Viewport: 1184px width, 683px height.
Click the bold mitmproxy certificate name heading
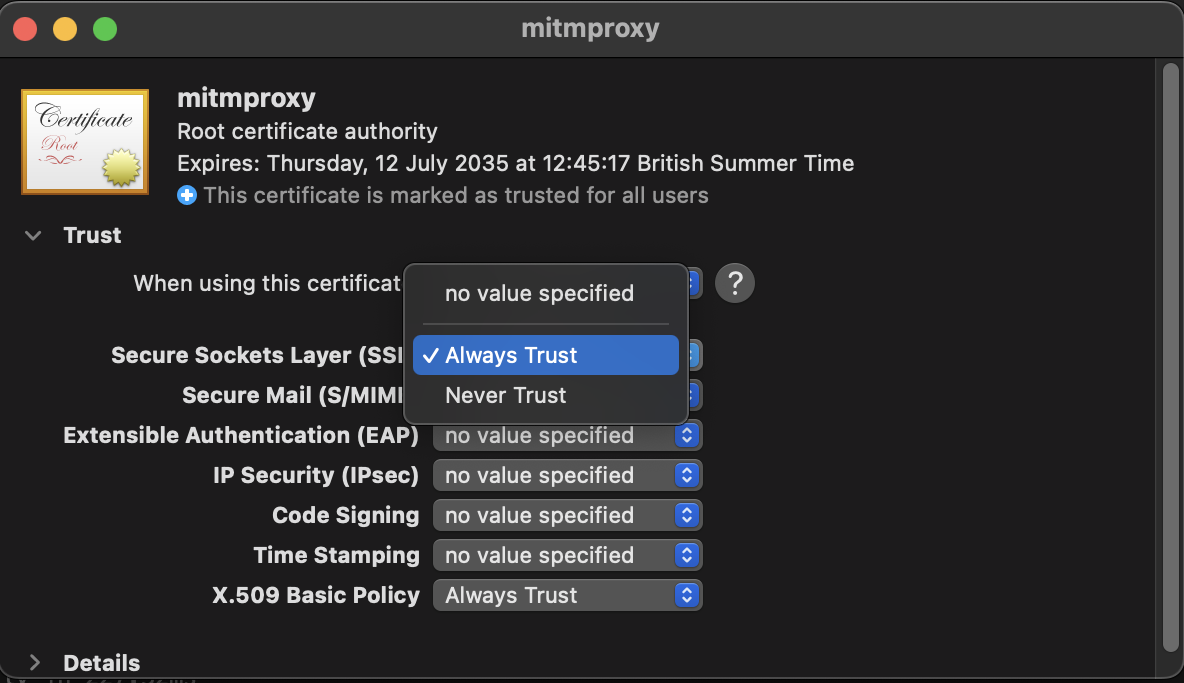246,98
